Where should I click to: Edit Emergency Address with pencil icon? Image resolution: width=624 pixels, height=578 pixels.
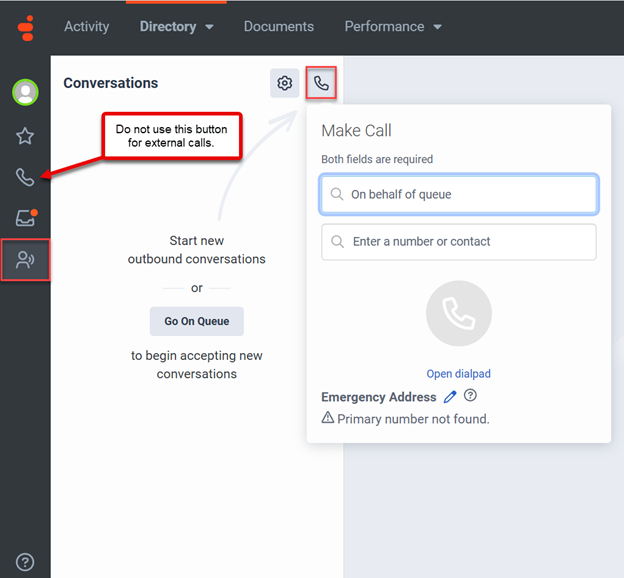(x=450, y=397)
